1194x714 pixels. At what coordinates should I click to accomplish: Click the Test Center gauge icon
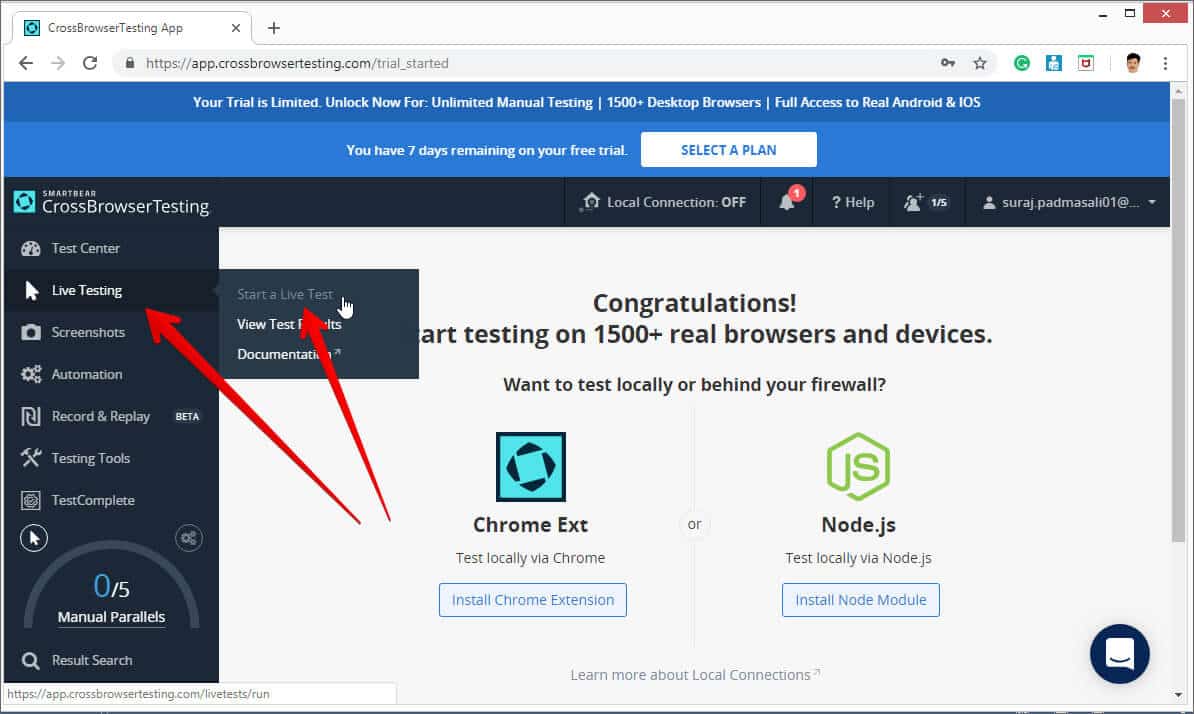click(30, 248)
